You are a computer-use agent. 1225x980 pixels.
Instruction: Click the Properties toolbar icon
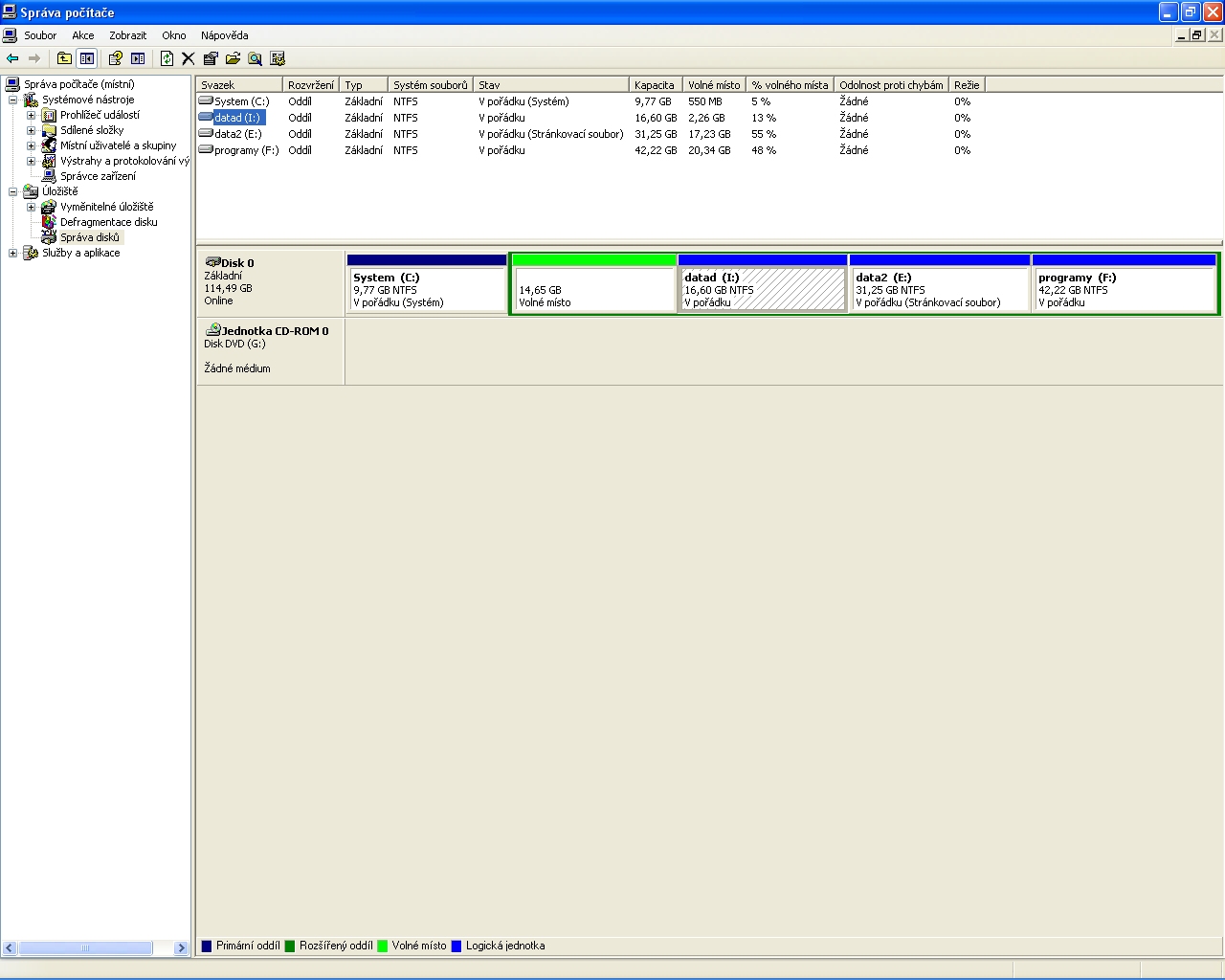pyautogui.click(x=211, y=58)
